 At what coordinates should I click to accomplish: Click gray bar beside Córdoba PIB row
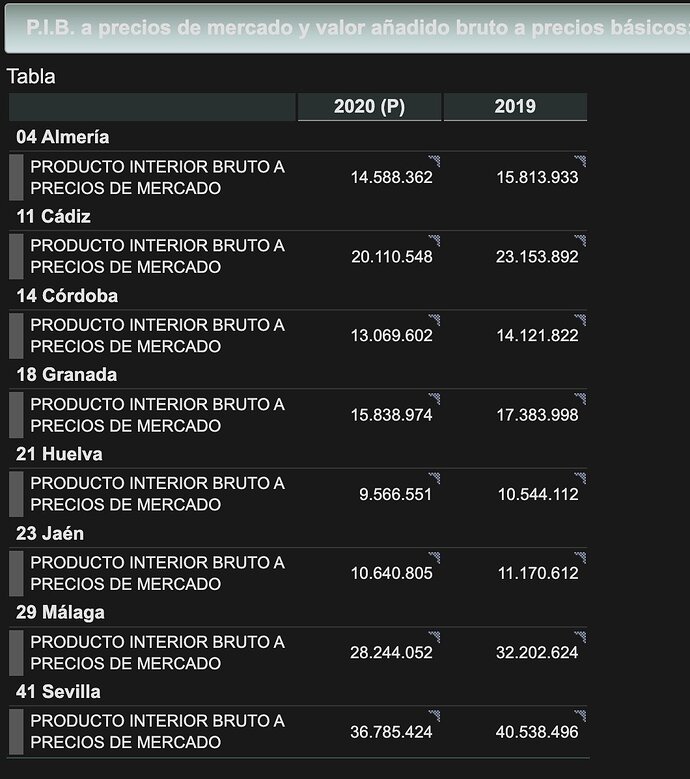16,336
